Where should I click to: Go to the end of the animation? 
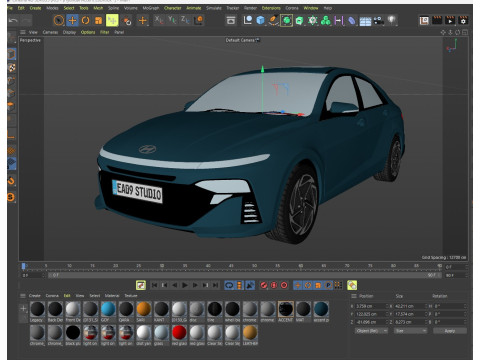tap(216, 285)
